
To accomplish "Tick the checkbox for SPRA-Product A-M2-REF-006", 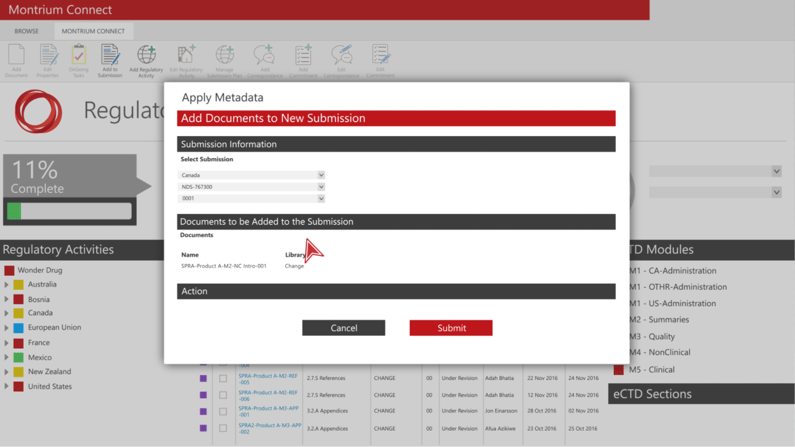I will pyautogui.click(x=223, y=395).
